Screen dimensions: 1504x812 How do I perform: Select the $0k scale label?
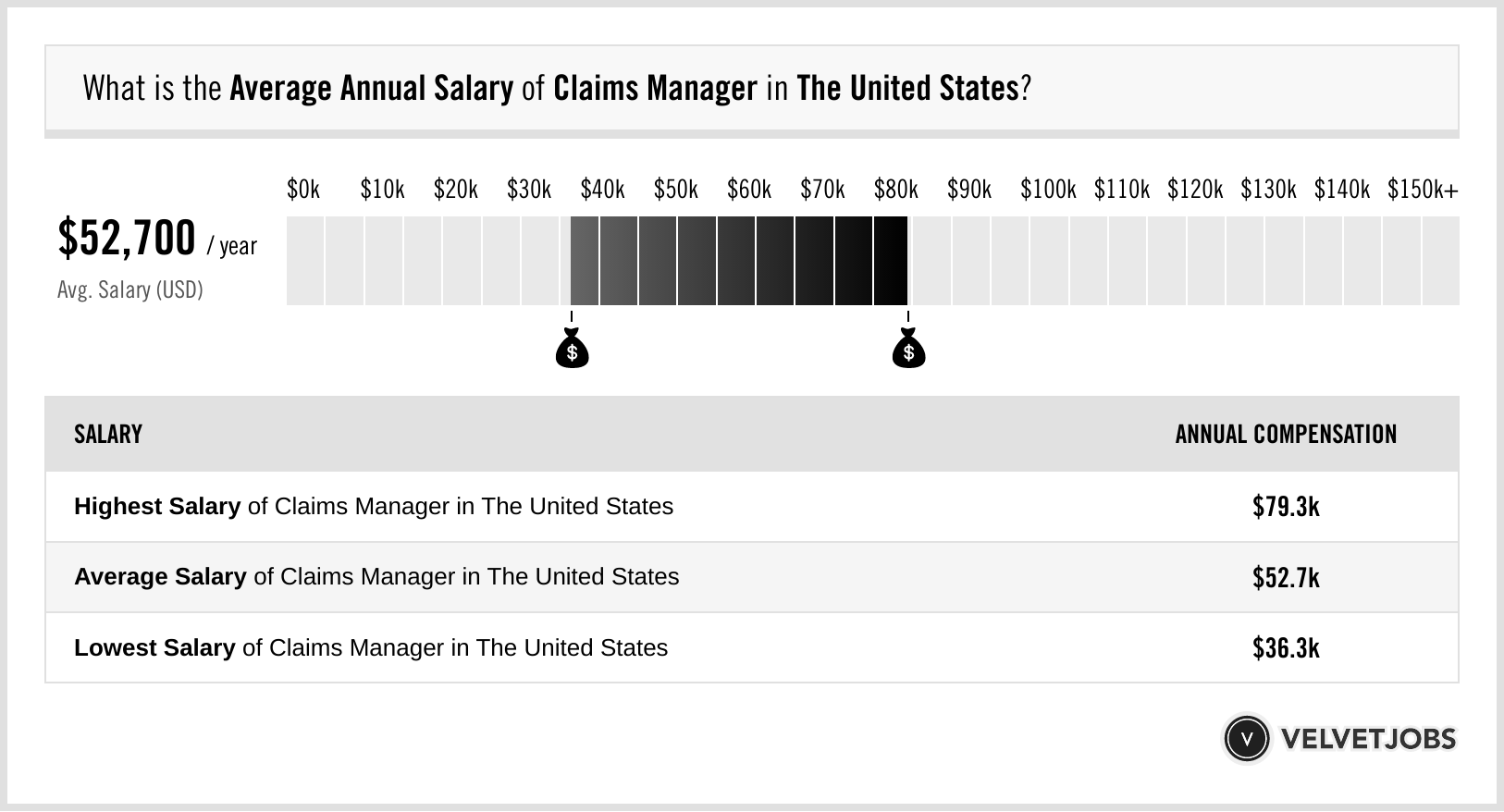[x=303, y=190]
